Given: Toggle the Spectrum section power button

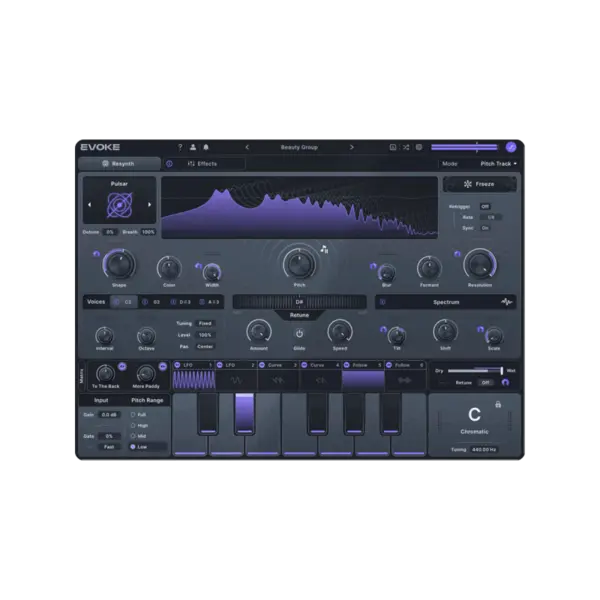Looking at the screenshot, I should pos(382,302).
